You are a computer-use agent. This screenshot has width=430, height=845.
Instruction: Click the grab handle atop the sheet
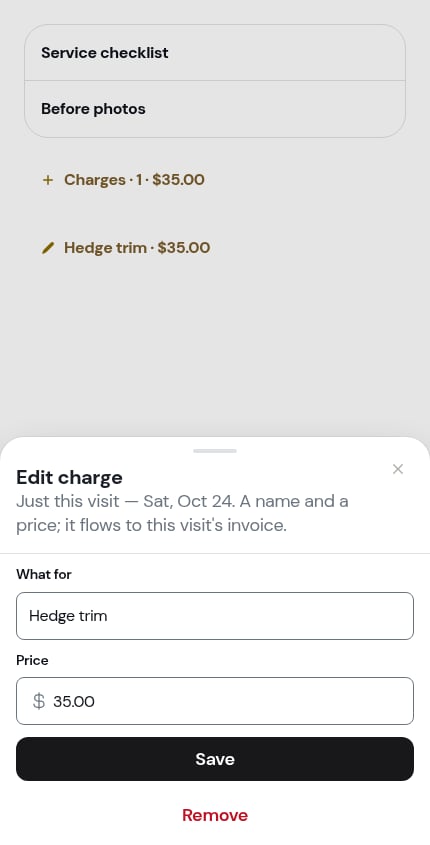coord(215,451)
